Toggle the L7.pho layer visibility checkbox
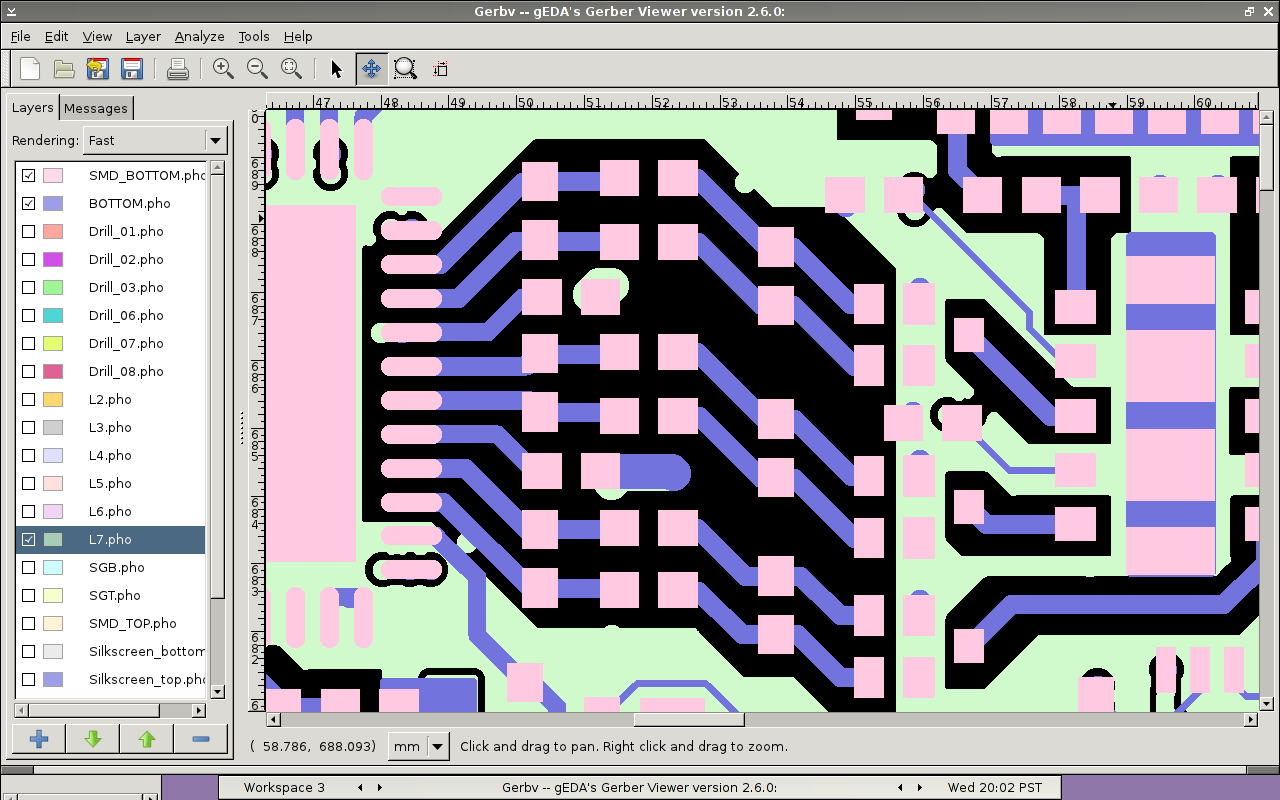The image size is (1280, 800). click(29, 539)
